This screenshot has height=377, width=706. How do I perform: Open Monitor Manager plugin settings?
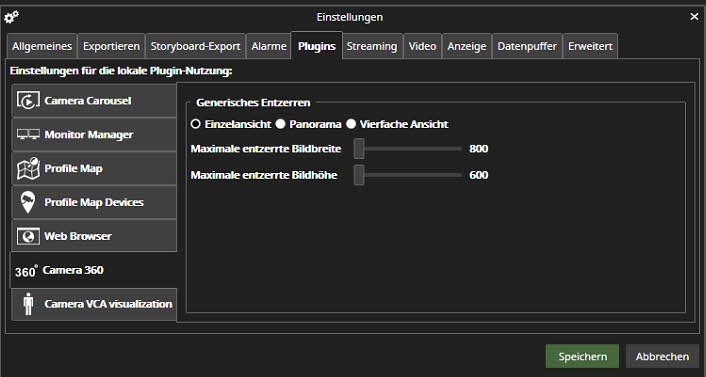pyautogui.click(x=94, y=134)
